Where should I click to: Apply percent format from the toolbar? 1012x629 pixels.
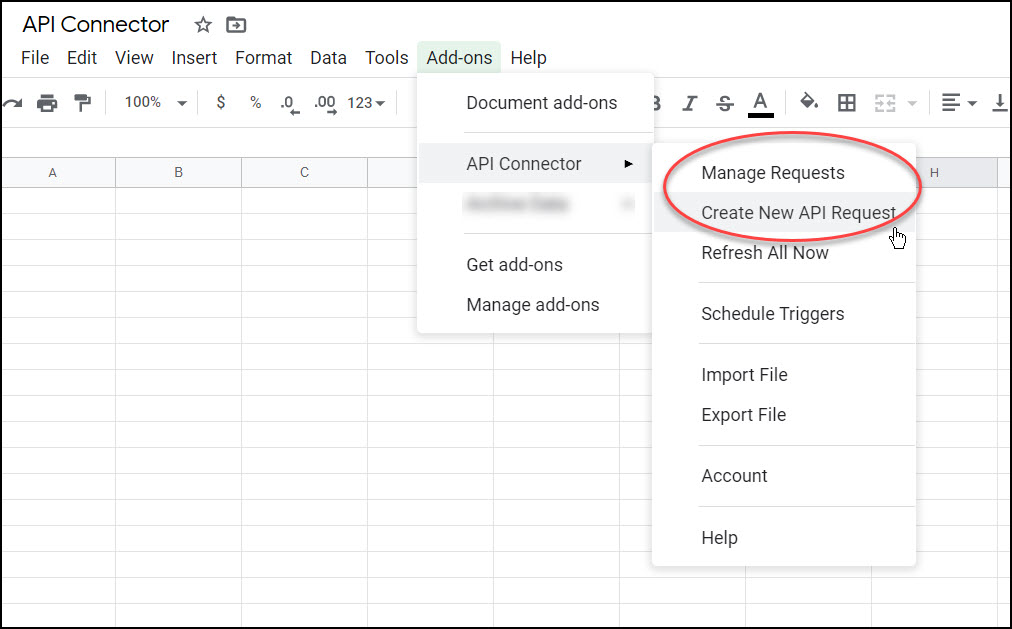(x=255, y=103)
